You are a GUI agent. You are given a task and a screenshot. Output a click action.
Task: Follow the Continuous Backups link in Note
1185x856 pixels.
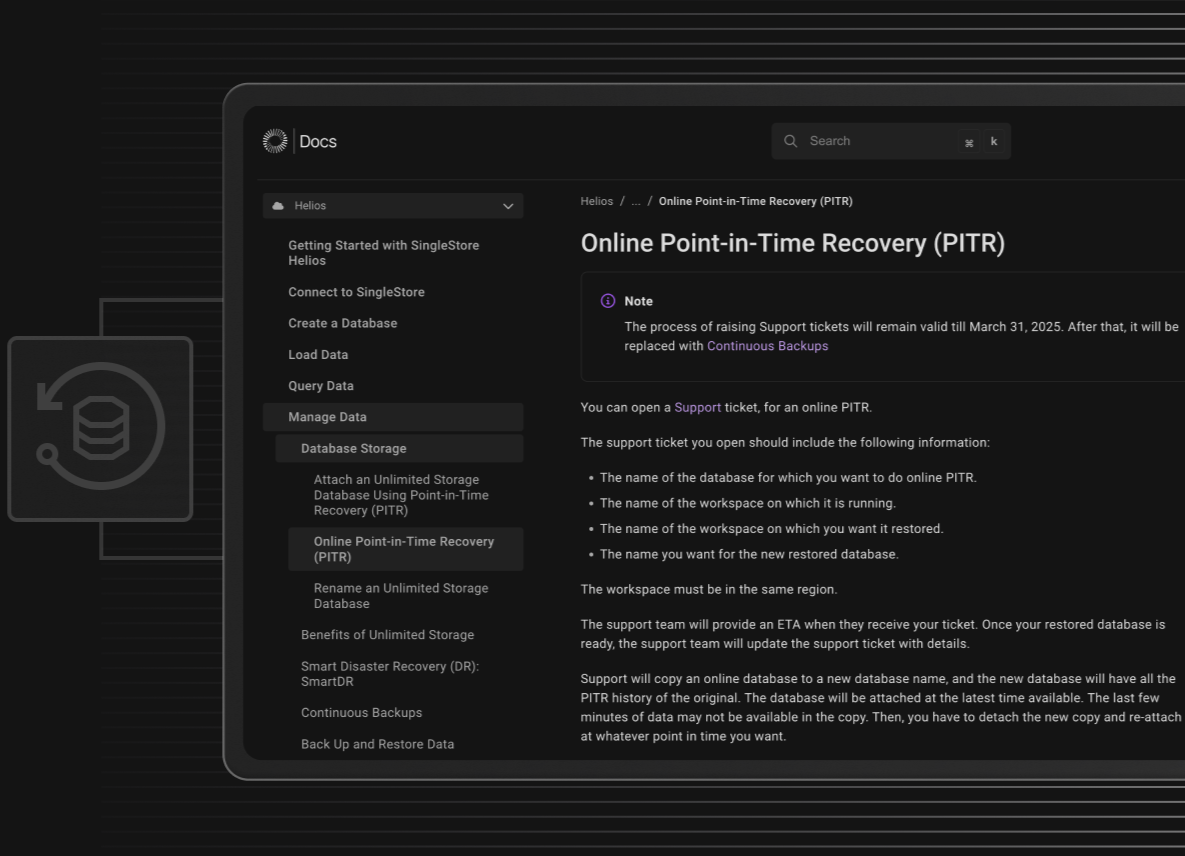767,346
